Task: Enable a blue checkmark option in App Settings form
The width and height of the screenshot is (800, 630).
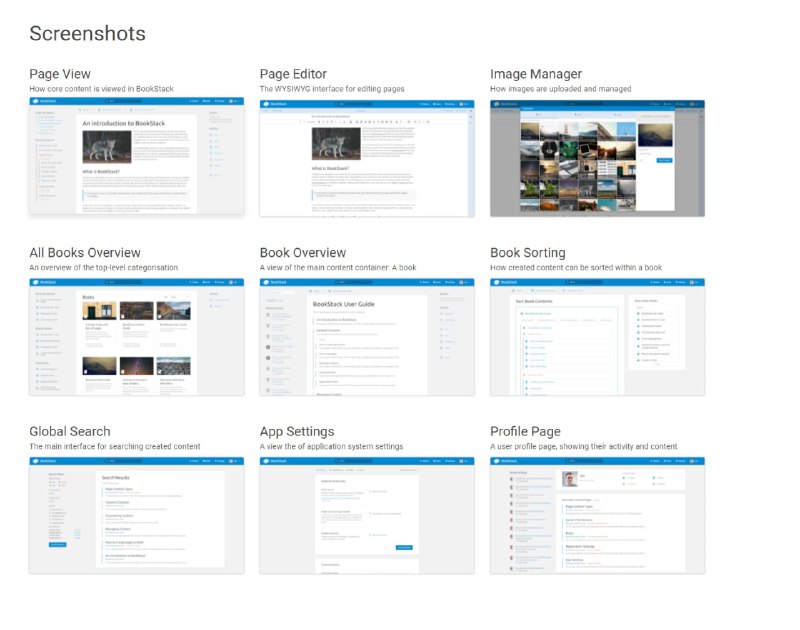Action: (x=372, y=513)
